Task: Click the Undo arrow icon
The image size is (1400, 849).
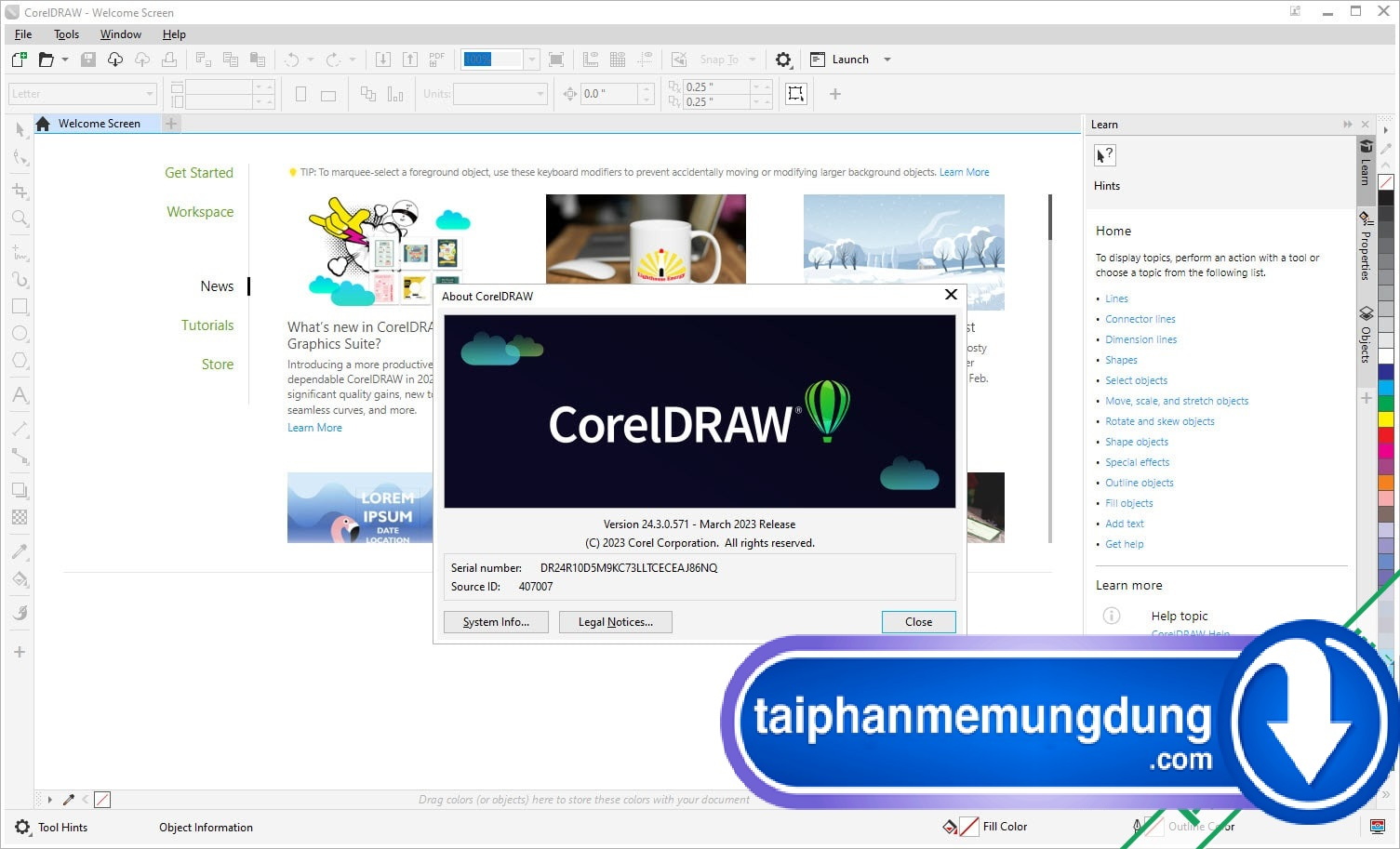Action: click(292, 60)
